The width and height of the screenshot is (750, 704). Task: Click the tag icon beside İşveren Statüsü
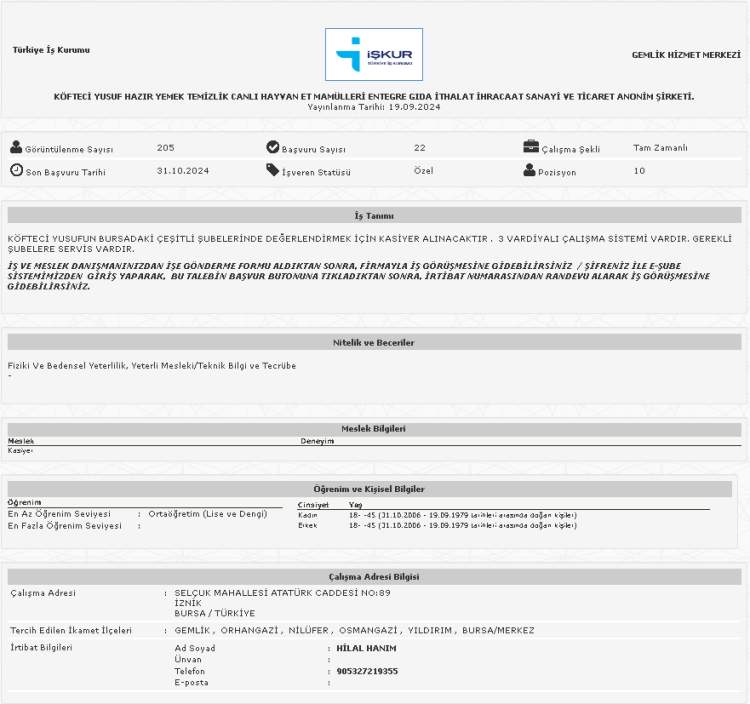(x=272, y=170)
